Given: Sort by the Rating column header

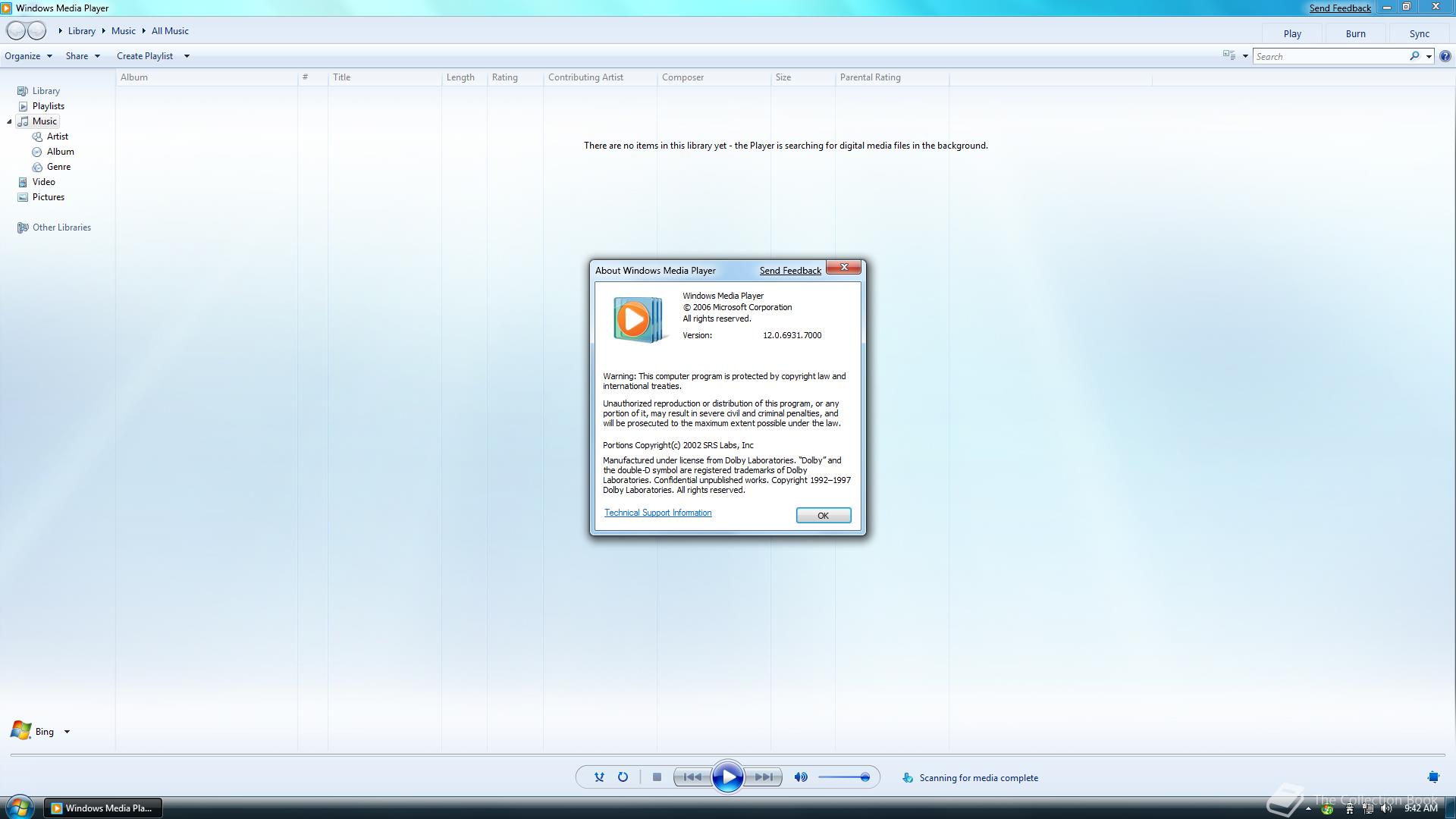Looking at the screenshot, I should tap(515, 77).
